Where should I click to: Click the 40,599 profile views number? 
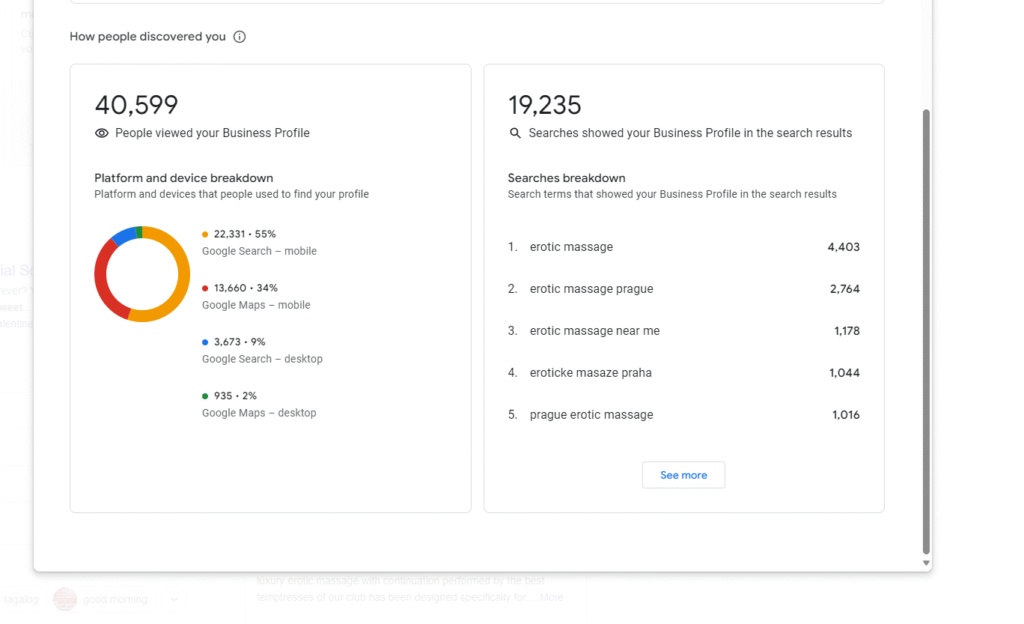click(136, 104)
